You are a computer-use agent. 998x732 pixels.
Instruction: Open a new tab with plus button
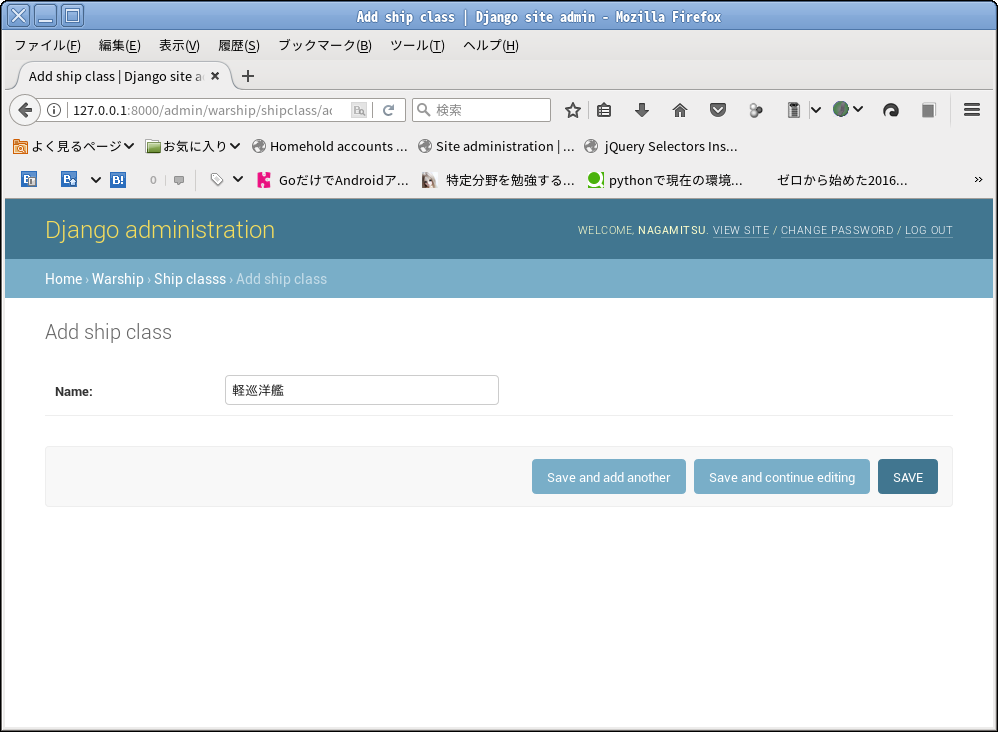click(x=248, y=76)
